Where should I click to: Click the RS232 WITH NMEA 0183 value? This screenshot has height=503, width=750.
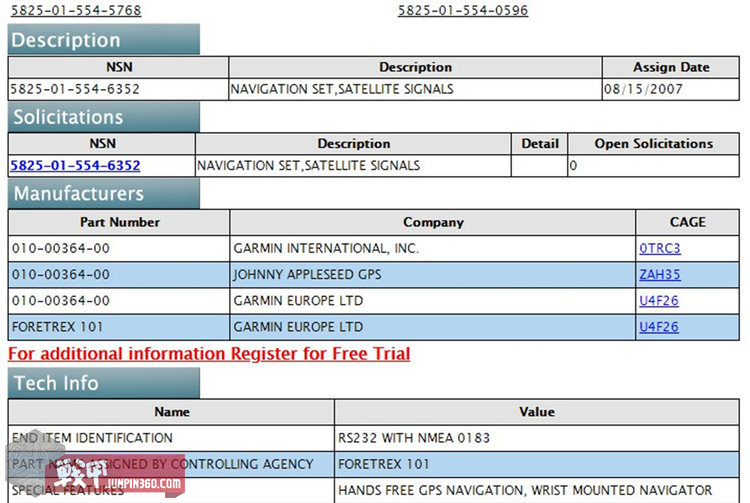click(x=414, y=438)
